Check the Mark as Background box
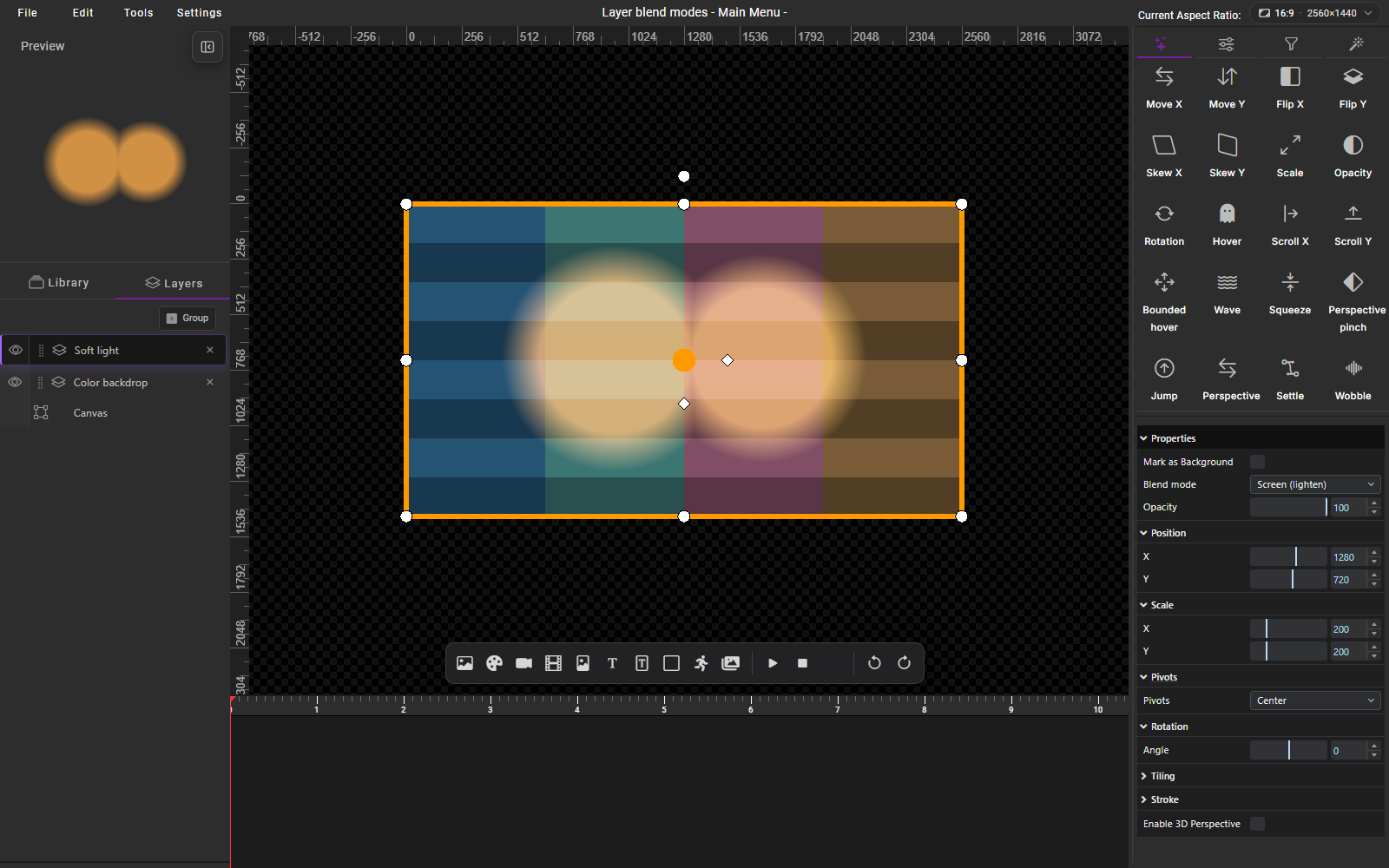Viewport: 1389px width, 868px height. coord(1257,462)
